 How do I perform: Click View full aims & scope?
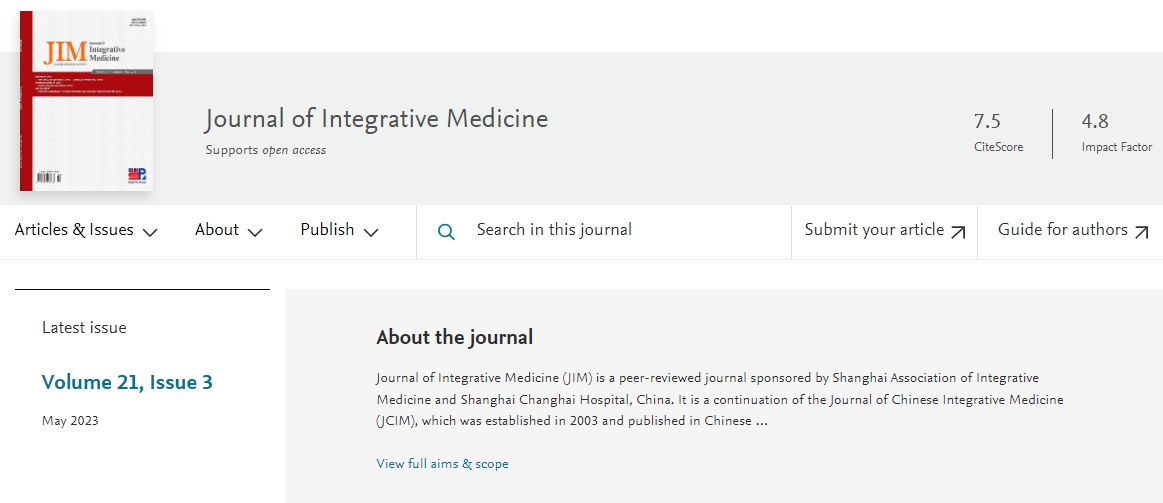pyautogui.click(x=442, y=464)
